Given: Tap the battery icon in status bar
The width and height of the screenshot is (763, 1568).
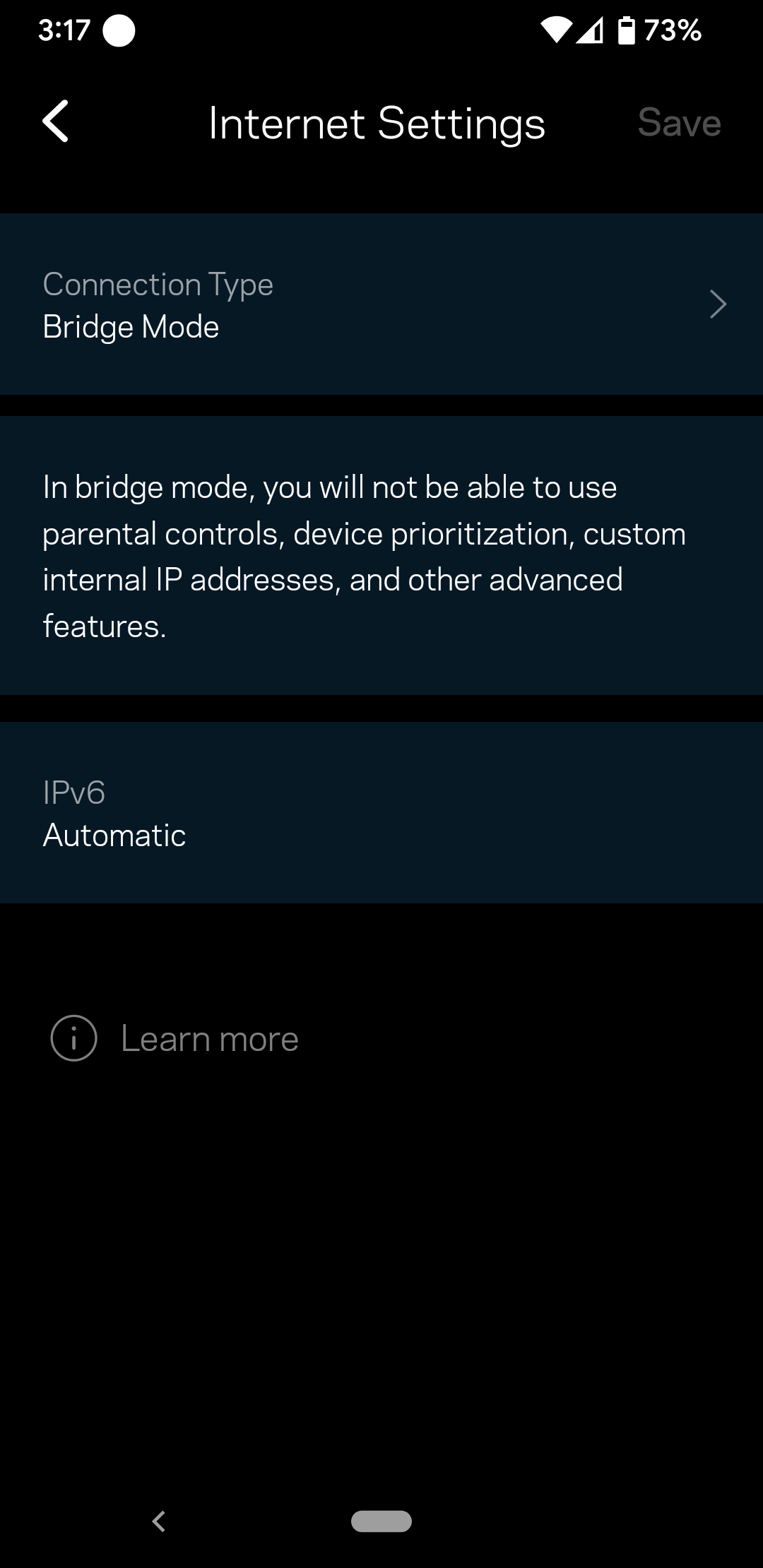Looking at the screenshot, I should point(626,30).
